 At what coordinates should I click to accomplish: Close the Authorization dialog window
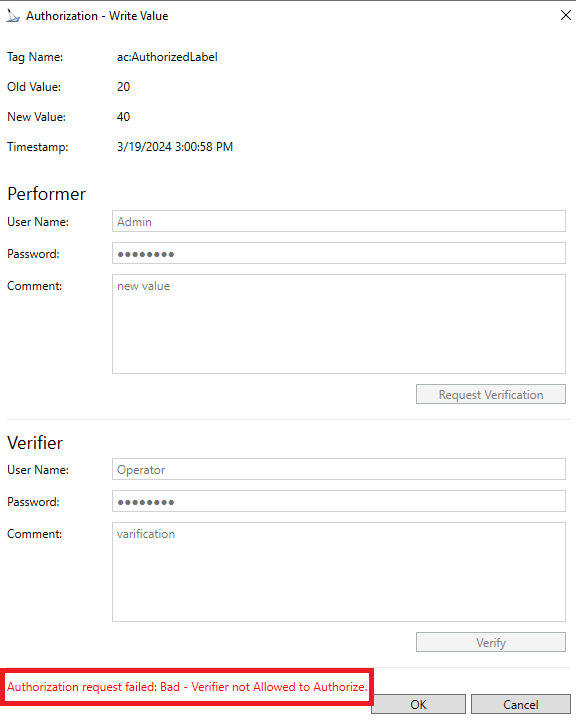tap(565, 15)
